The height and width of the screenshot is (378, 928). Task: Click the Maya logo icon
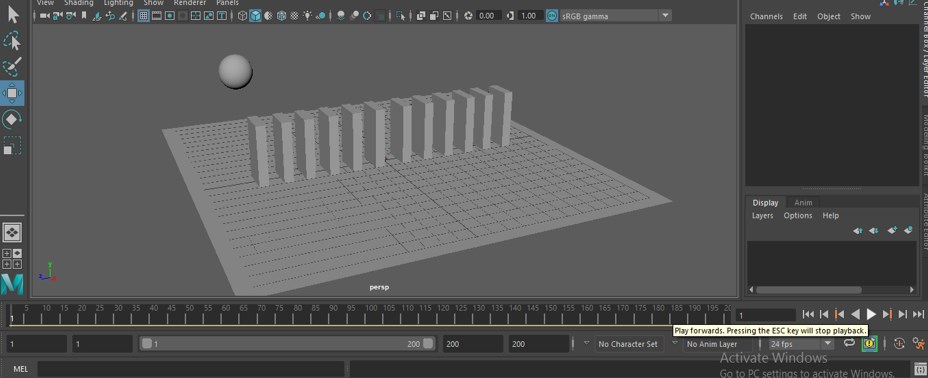tap(12, 285)
